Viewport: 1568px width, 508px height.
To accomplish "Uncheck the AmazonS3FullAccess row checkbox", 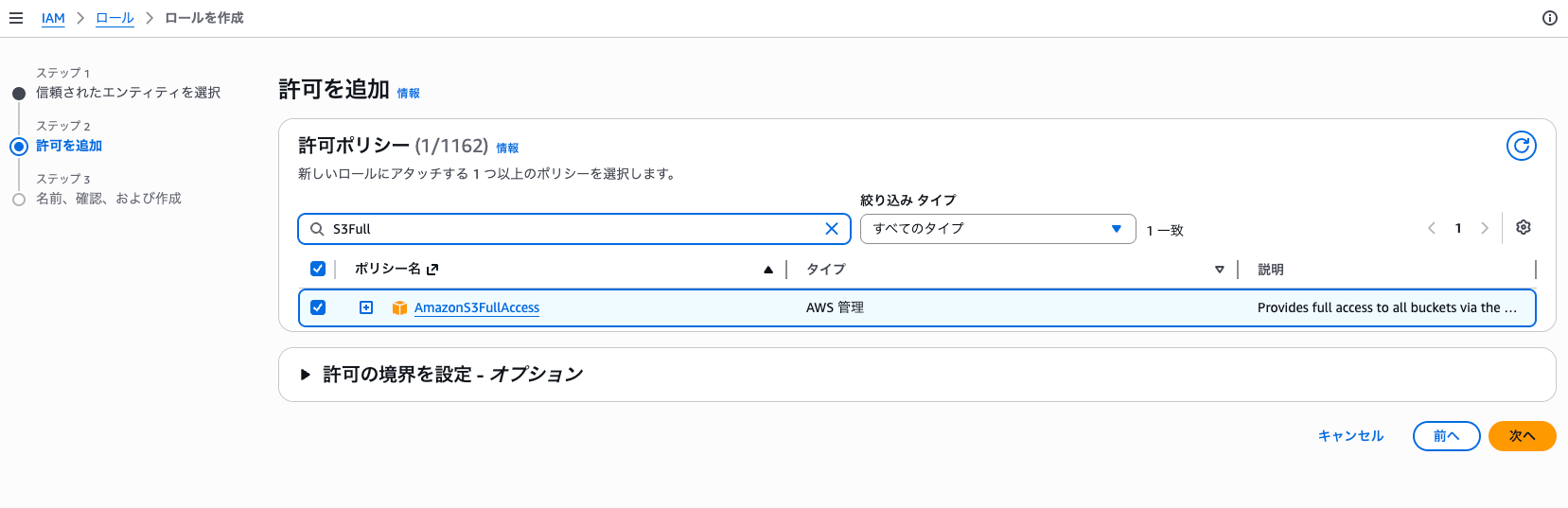I will pyautogui.click(x=318, y=307).
